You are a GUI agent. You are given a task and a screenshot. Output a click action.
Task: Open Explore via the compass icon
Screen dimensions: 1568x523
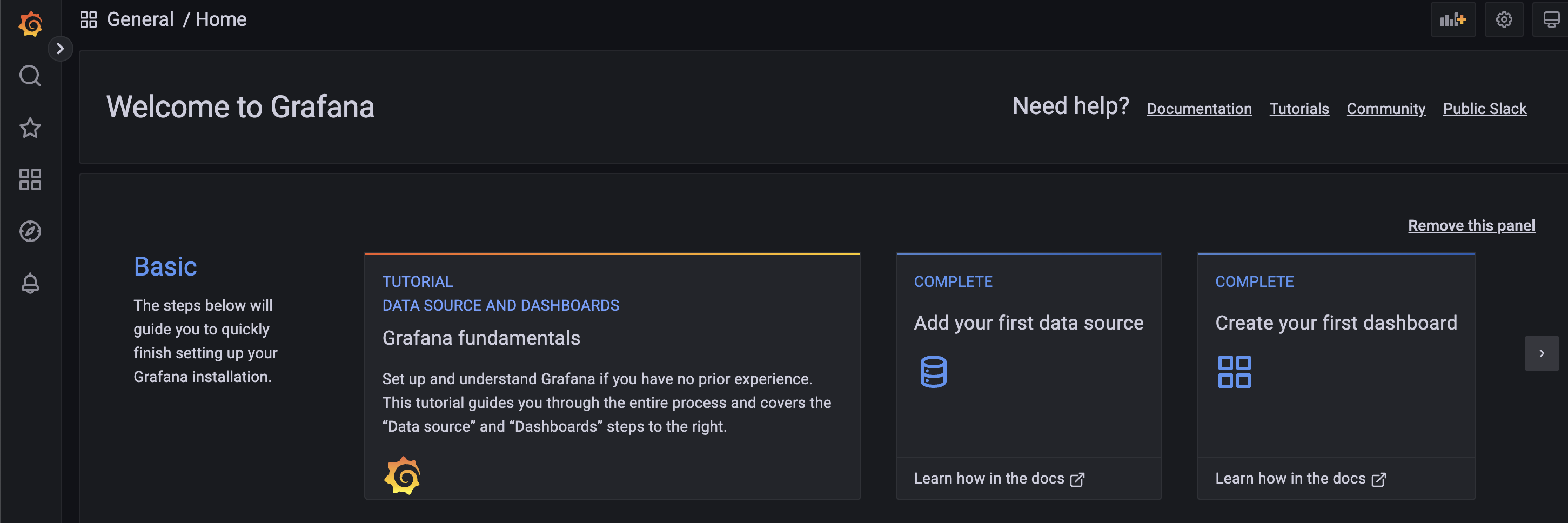point(30,231)
